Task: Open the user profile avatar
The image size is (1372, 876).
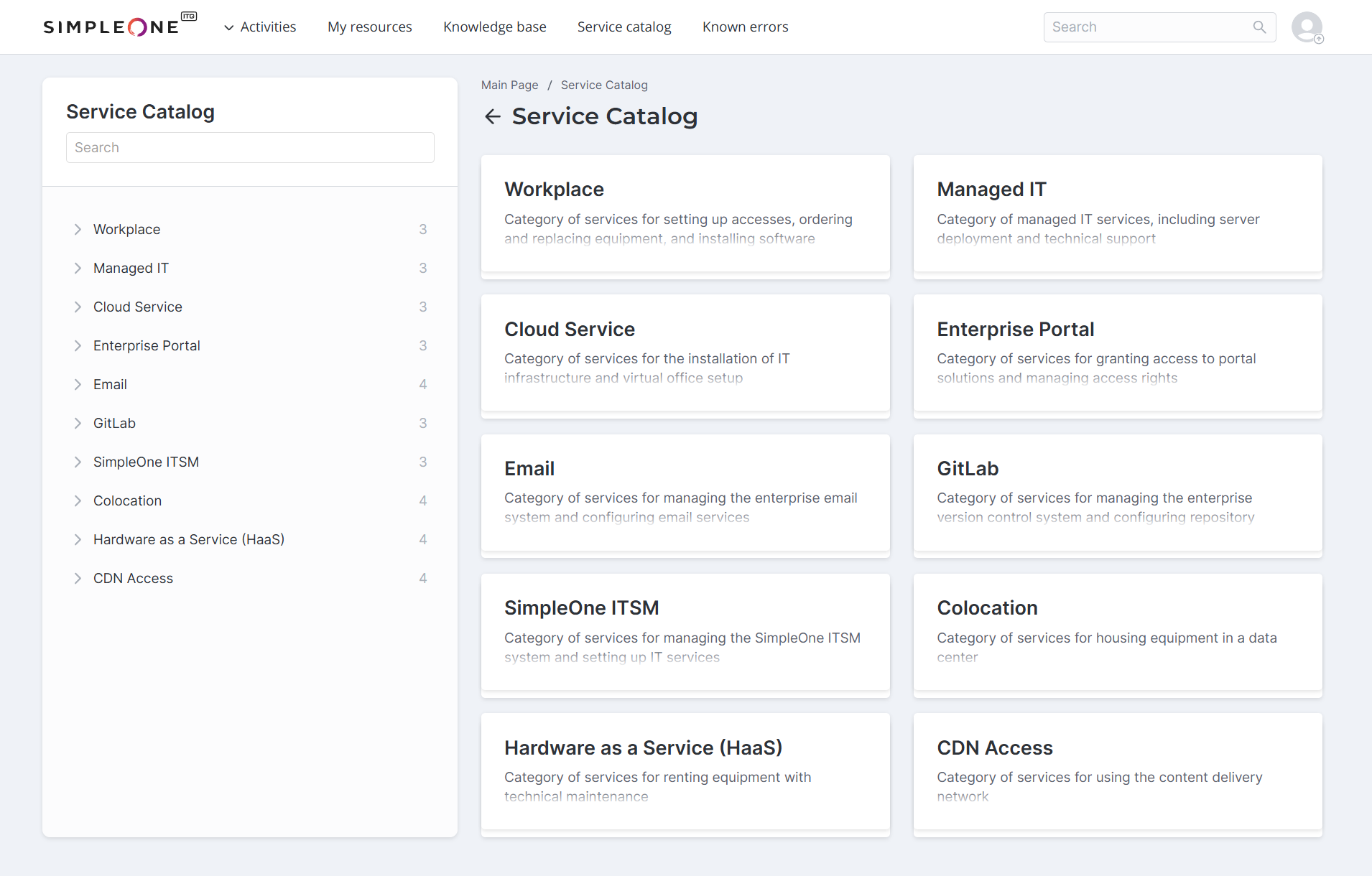Action: 1307,27
